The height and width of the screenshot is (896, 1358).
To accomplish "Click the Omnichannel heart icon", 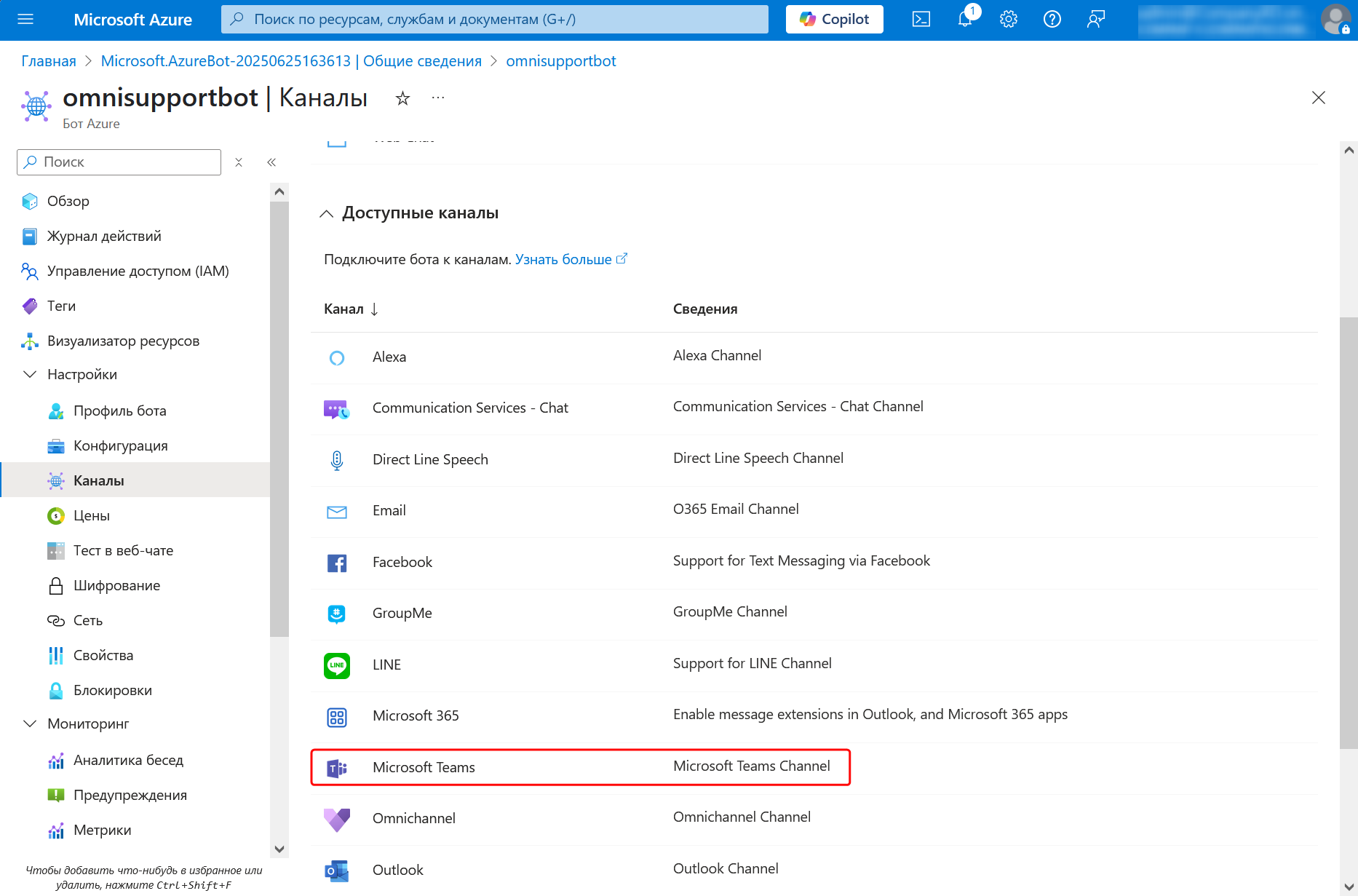I will pyautogui.click(x=337, y=820).
